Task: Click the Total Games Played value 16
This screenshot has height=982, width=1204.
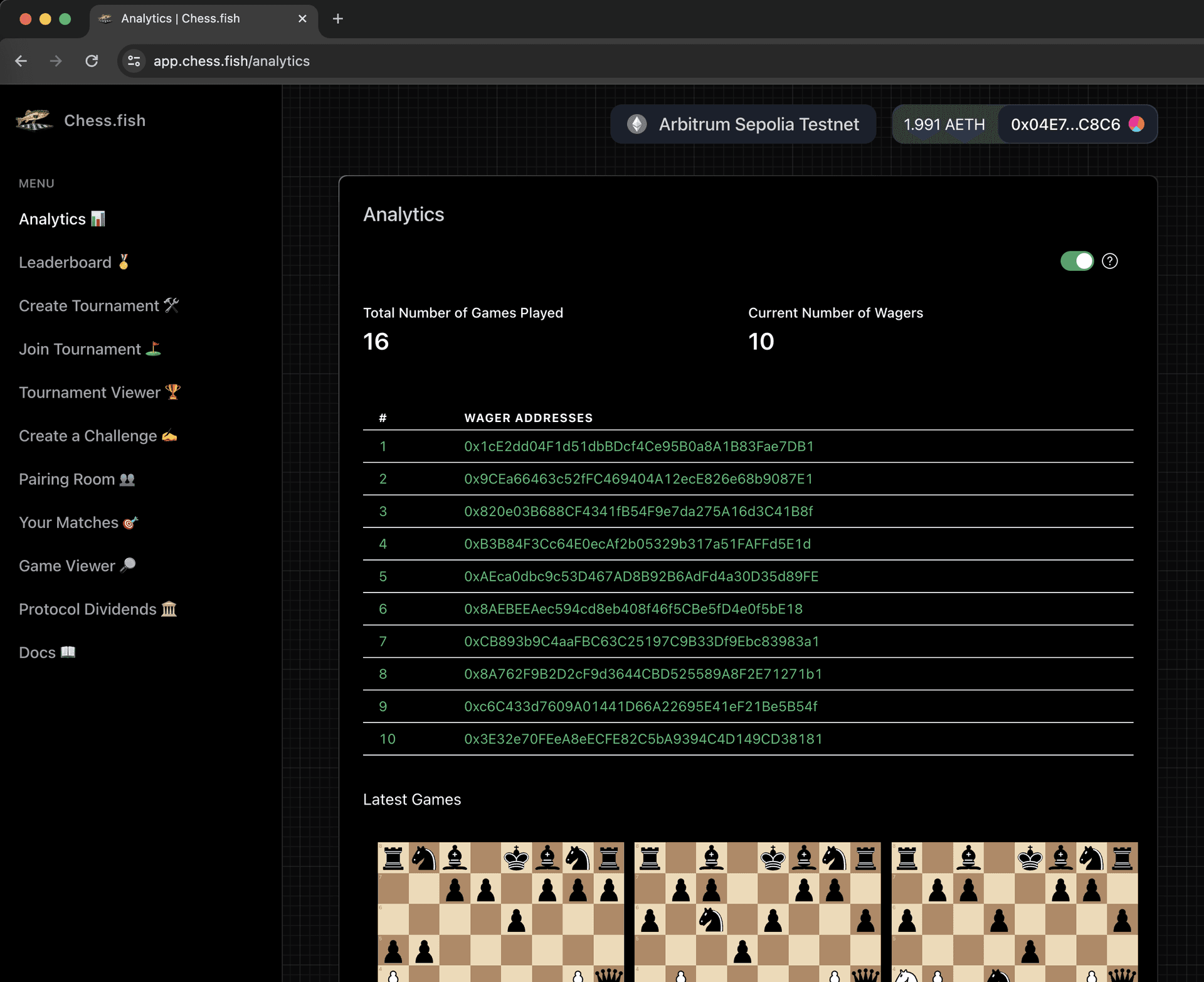Action: (376, 342)
